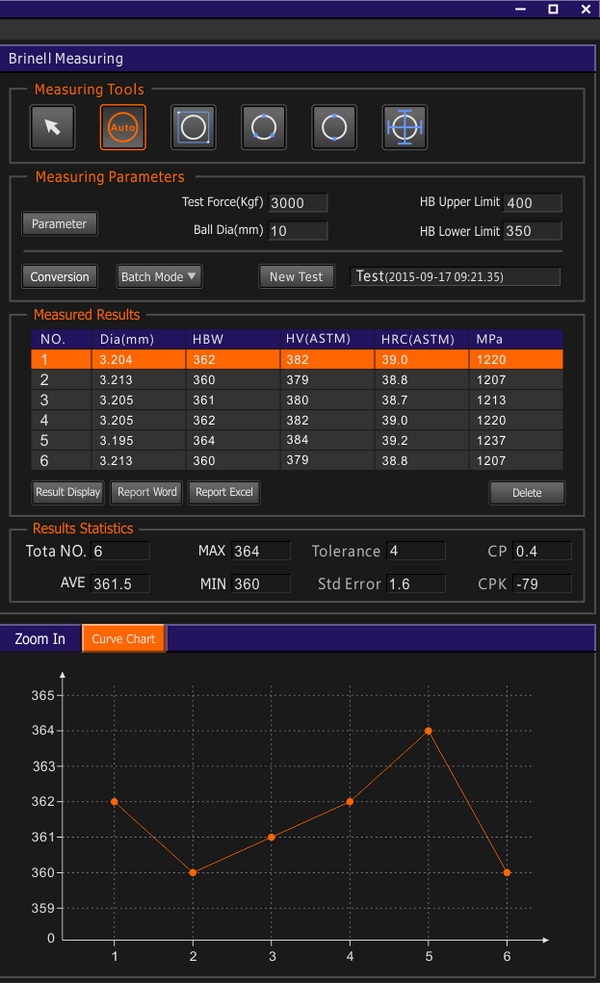Click the Ball Dia(mm) field

298,231
